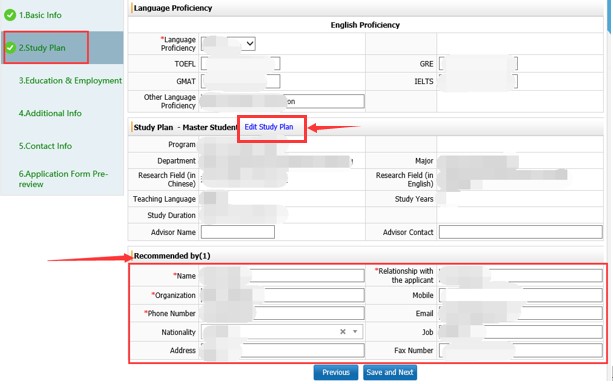Click the Research Field (in English) label

coord(405,179)
